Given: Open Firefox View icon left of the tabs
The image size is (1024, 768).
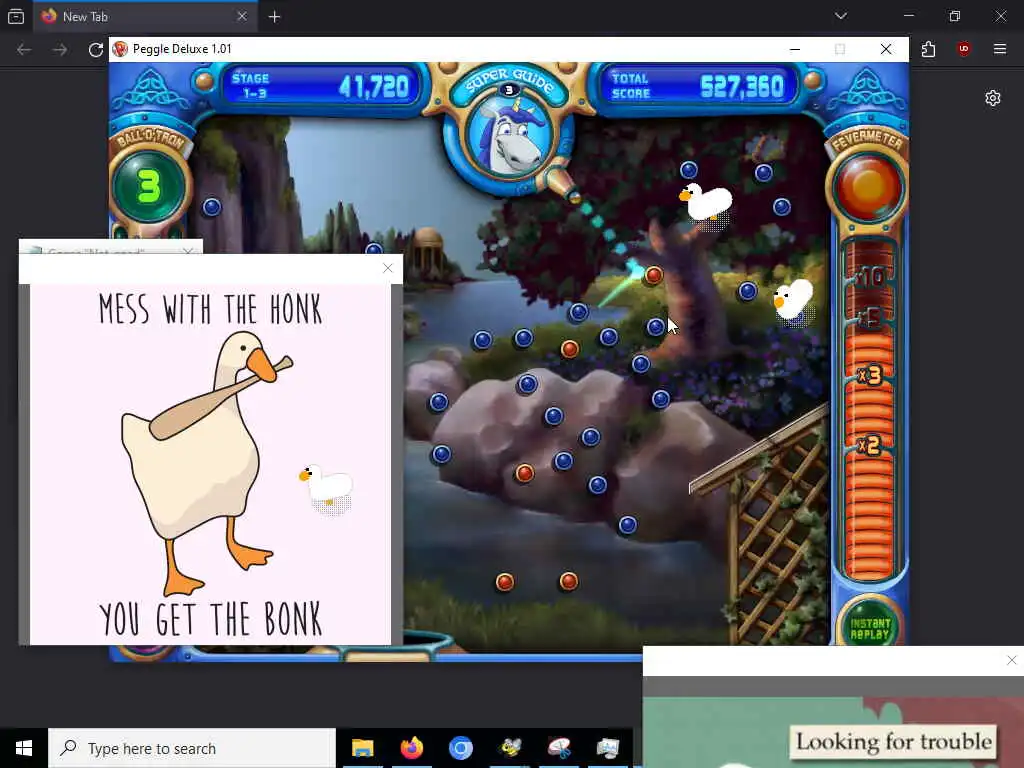Looking at the screenshot, I should tap(16, 16).
